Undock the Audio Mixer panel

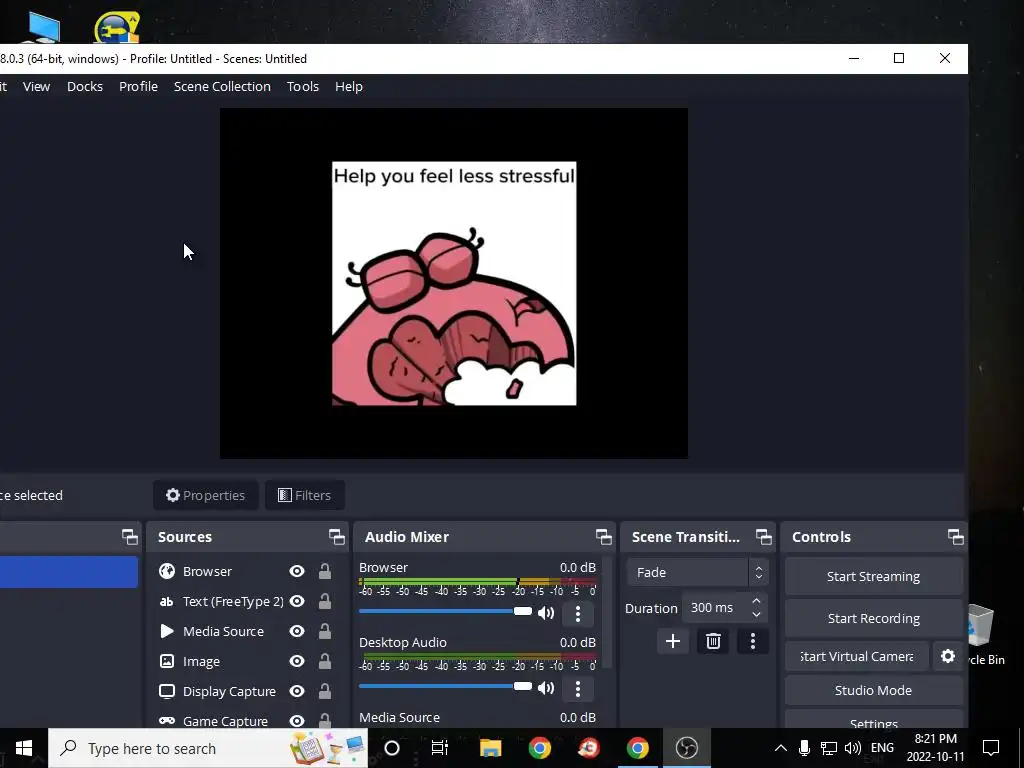point(604,537)
